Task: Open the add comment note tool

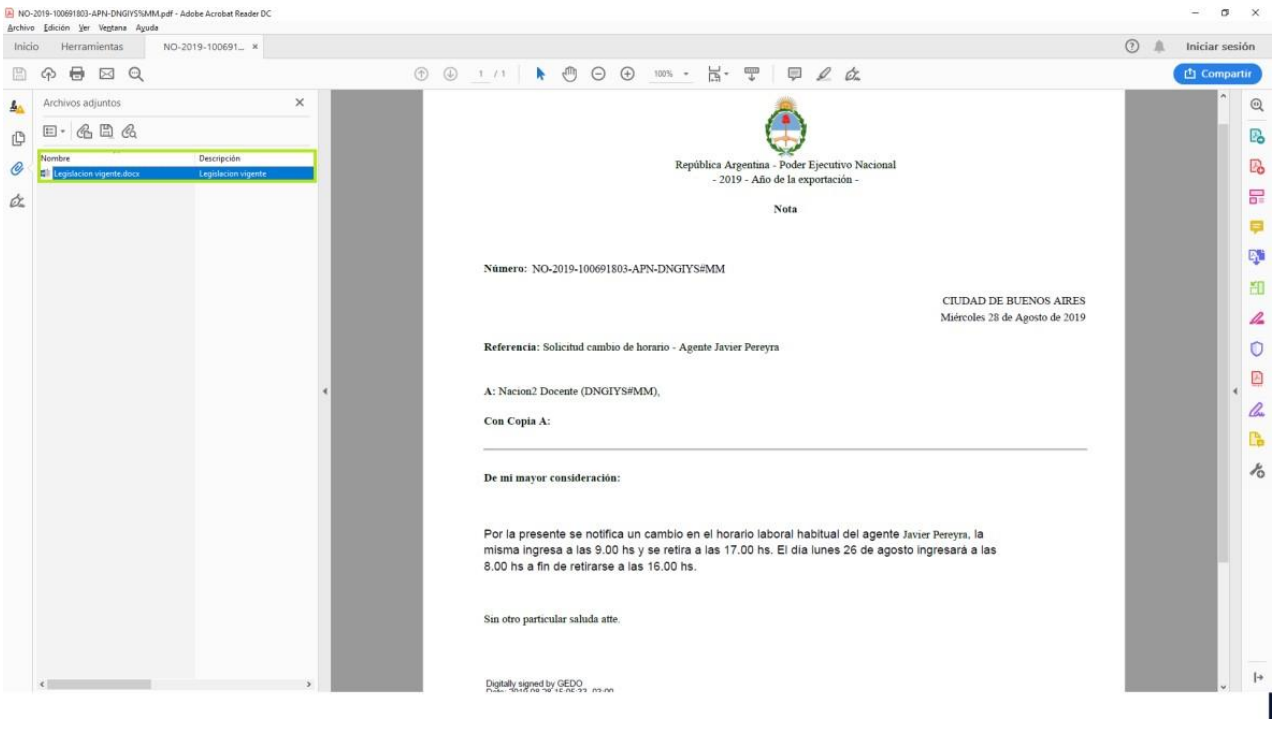Action: click(795, 74)
